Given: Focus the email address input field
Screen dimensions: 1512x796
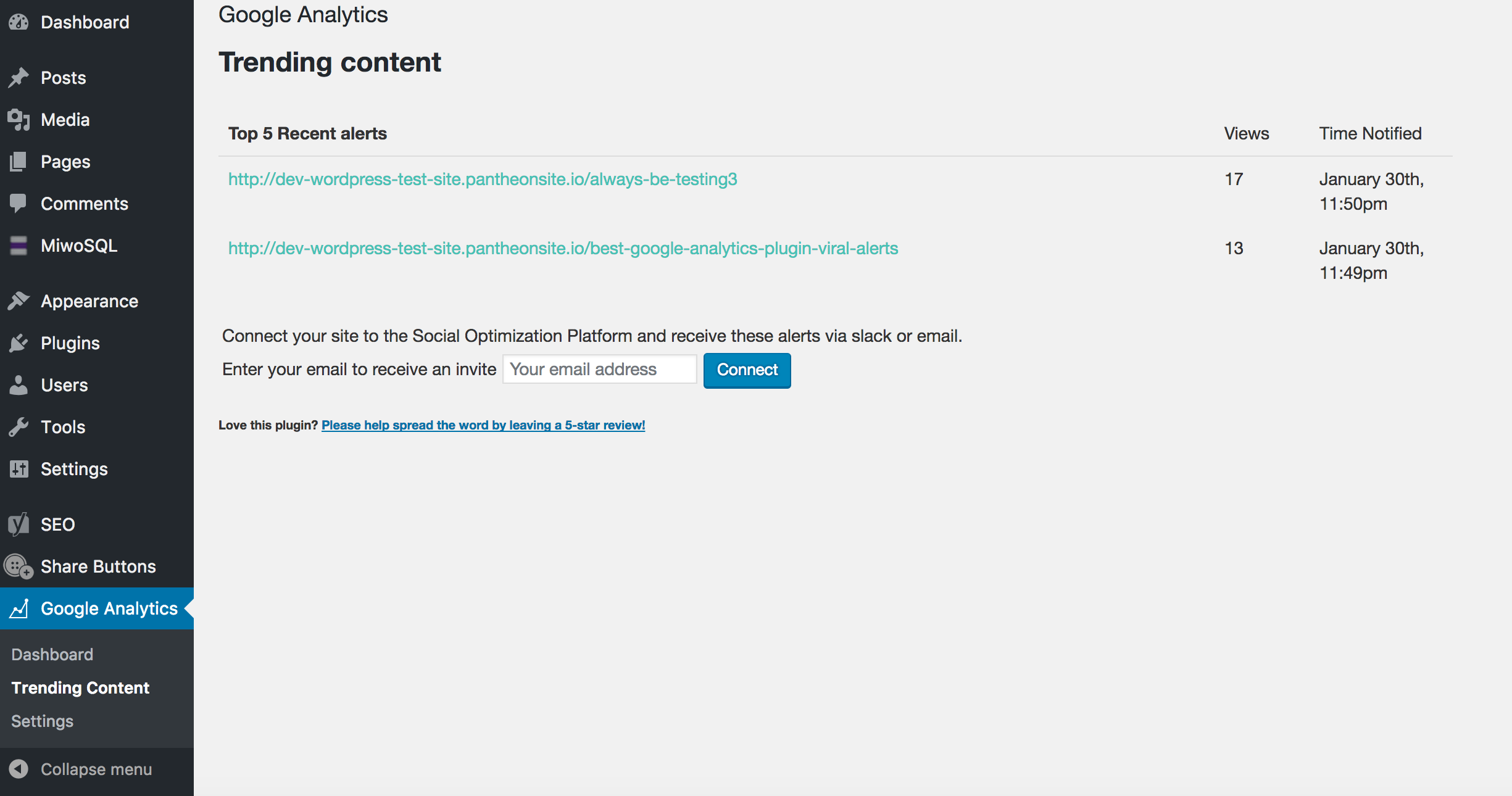Looking at the screenshot, I should pyautogui.click(x=599, y=369).
